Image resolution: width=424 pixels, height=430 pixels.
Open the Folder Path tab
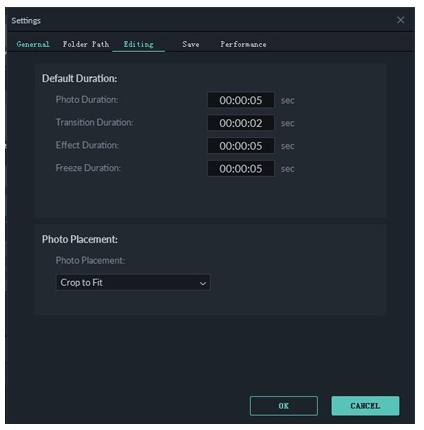(86, 44)
